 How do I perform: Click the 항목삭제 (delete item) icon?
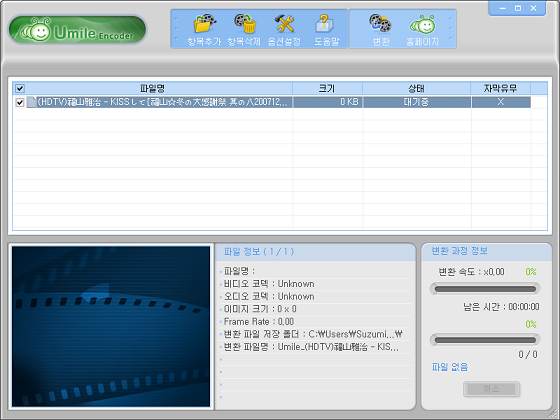244,30
